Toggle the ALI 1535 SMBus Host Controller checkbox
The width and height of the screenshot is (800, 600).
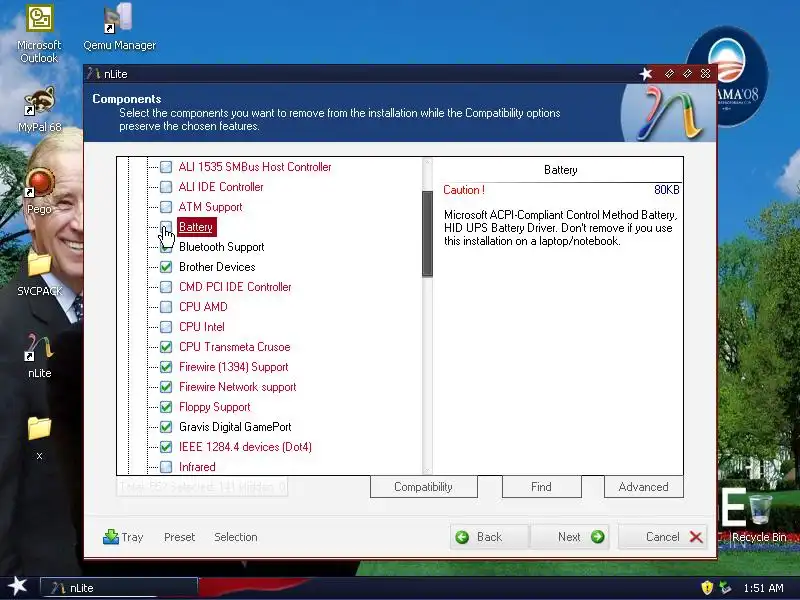pos(166,167)
